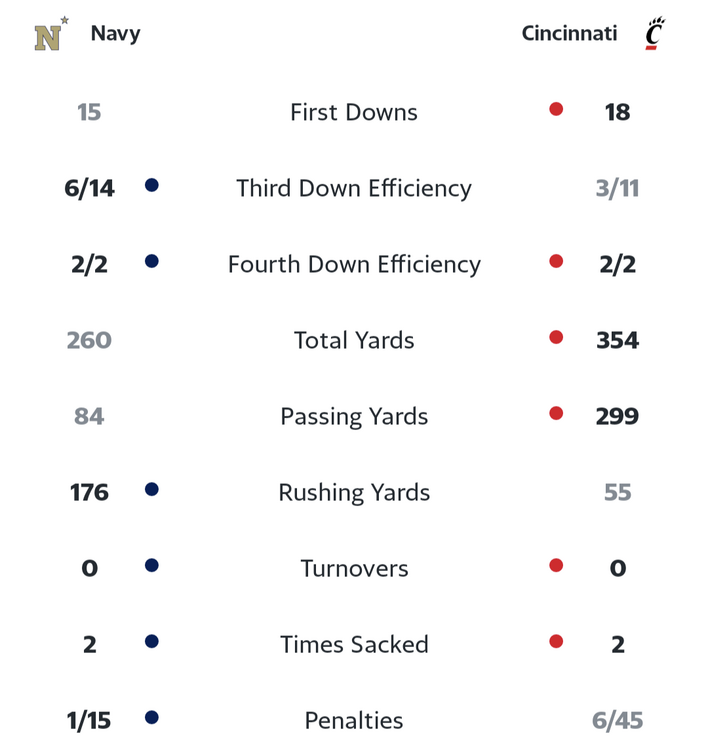This screenshot has width=708, height=750.
Task: Click Cincinnati's 299 passing yards value
Action: click(x=617, y=417)
